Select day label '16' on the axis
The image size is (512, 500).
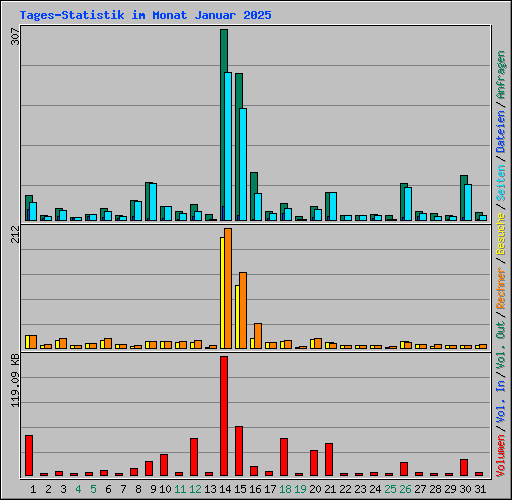[255, 489]
